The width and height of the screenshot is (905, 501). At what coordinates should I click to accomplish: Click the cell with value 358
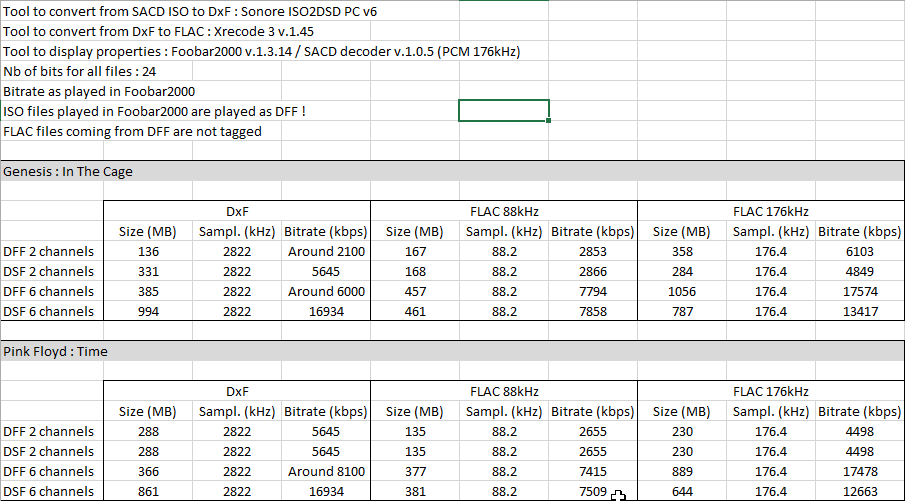click(682, 252)
